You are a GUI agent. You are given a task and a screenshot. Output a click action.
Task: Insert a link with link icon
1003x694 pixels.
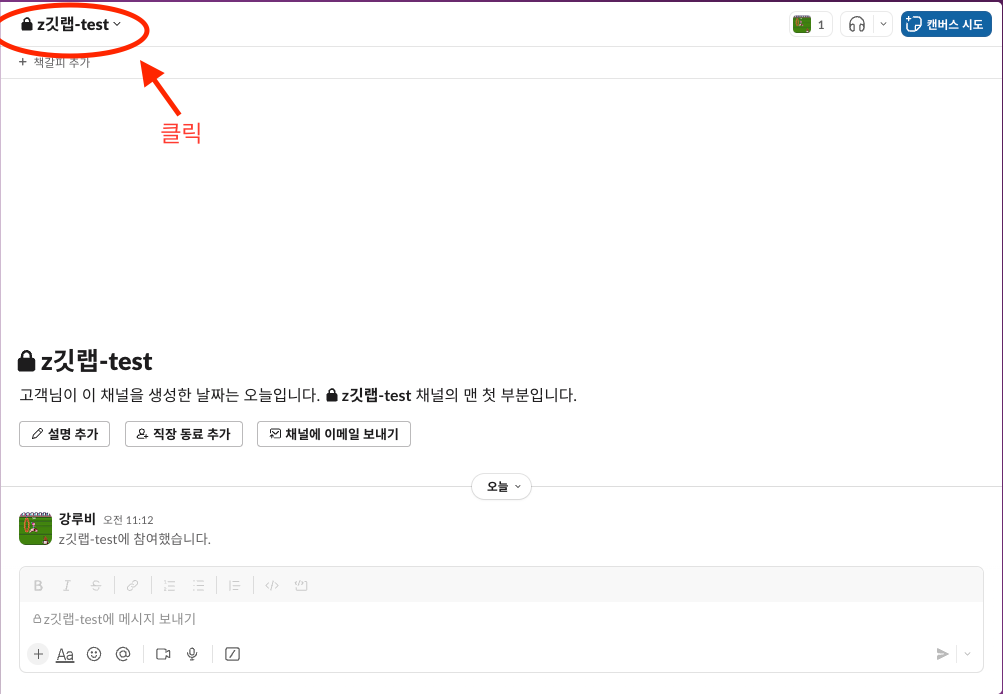[132, 585]
